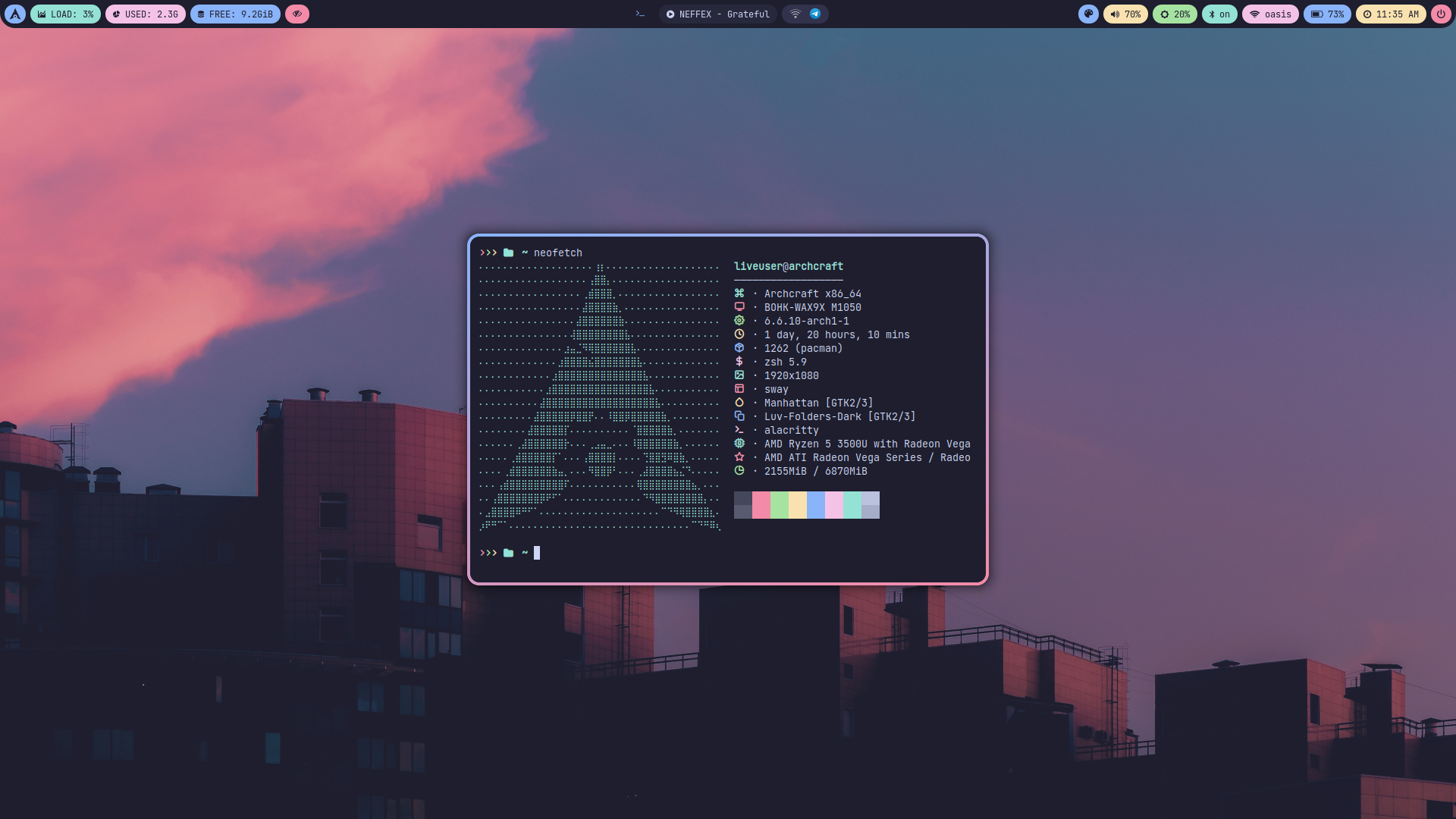The height and width of the screenshot is (819, 1456).
Task: Open the oasis Wi-Fi network menu
Action: tap(1270, 14)
